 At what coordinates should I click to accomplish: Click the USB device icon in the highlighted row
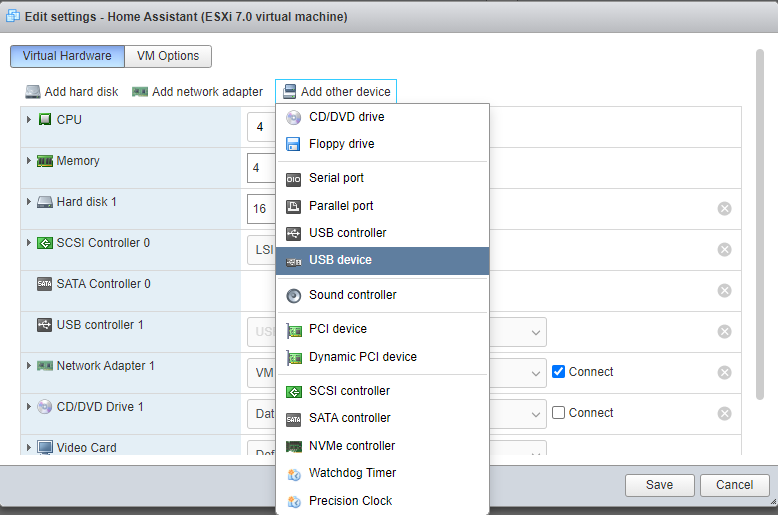point(293,261)
